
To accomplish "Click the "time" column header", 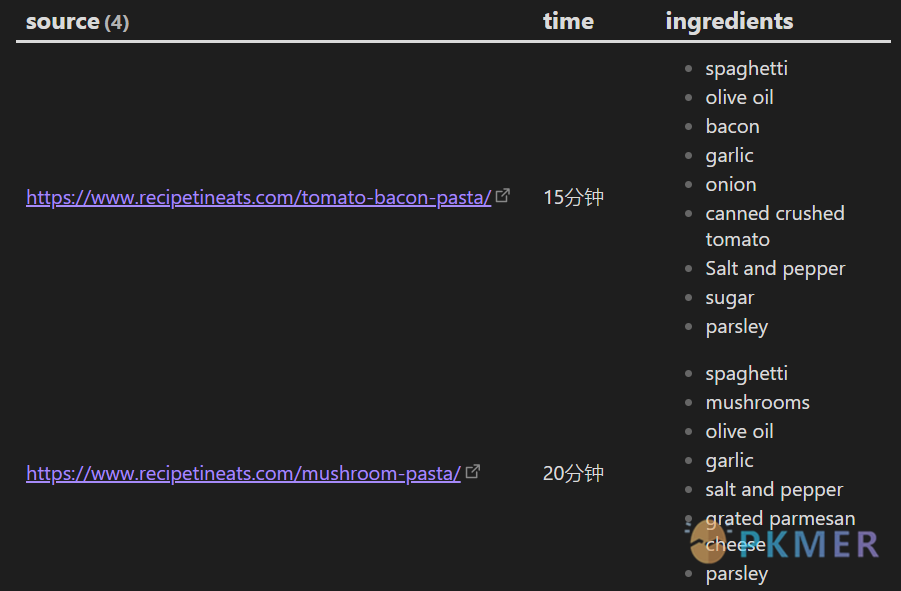I will click(x=568, y=22).
